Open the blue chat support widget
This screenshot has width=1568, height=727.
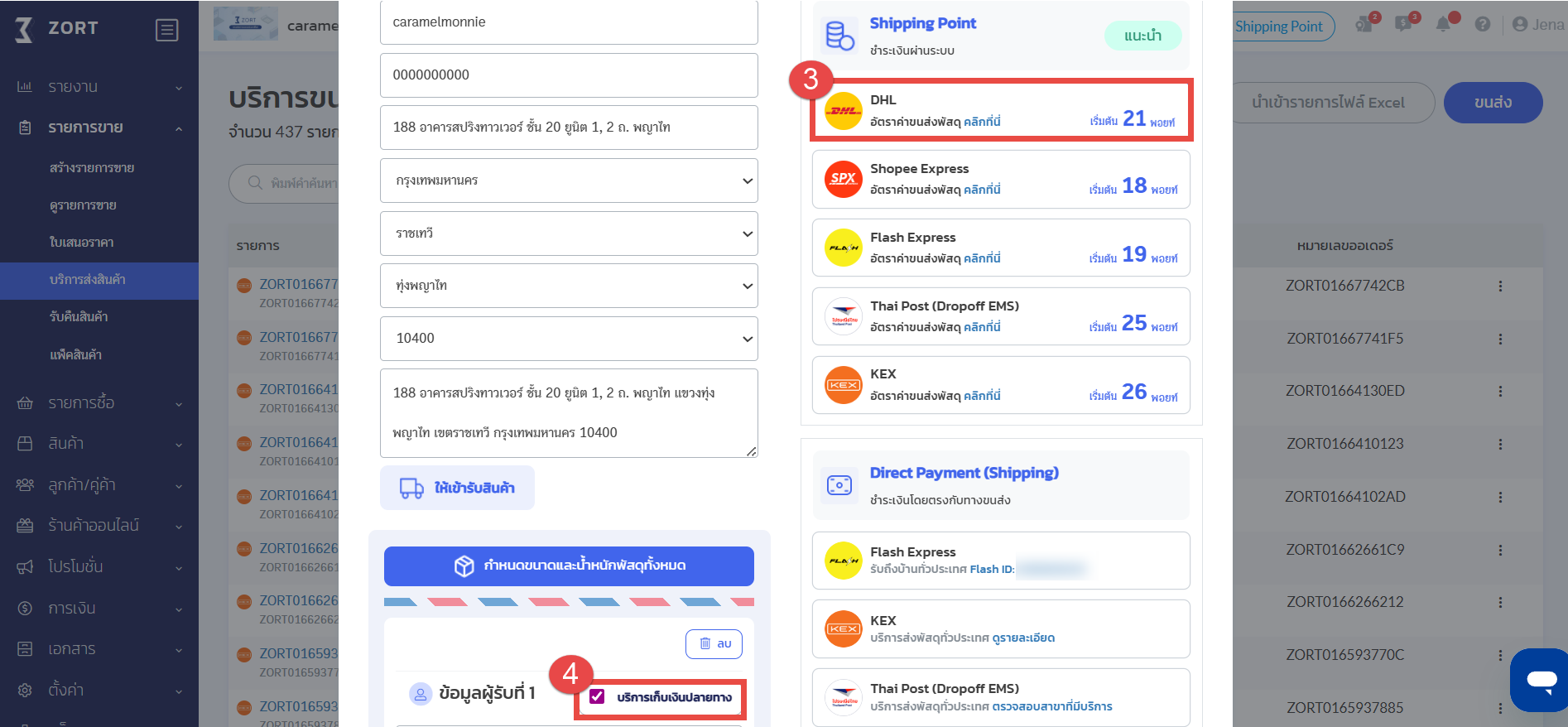(x=1540, y=679)
